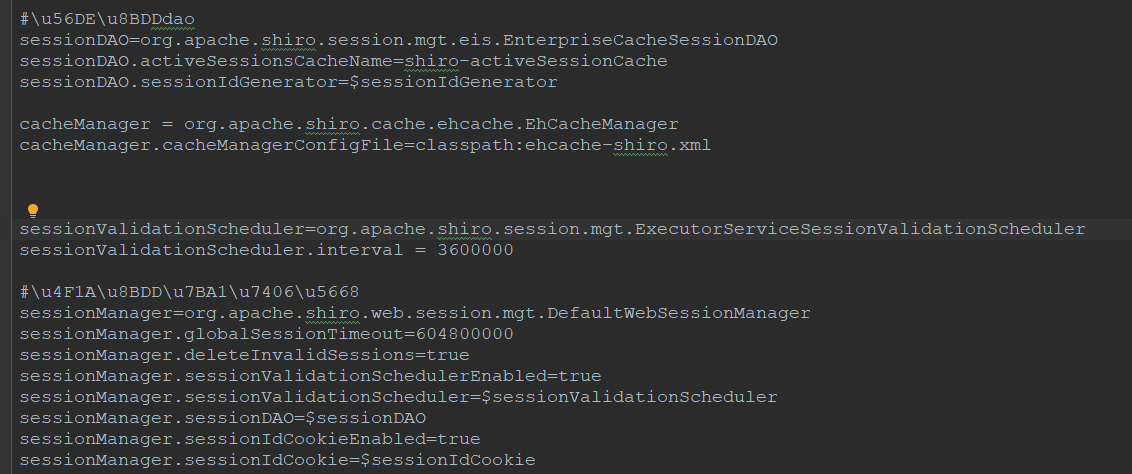
Task: Click the cacheManager property key on the EhCacheManager line
Action: [x=85, y=124]
